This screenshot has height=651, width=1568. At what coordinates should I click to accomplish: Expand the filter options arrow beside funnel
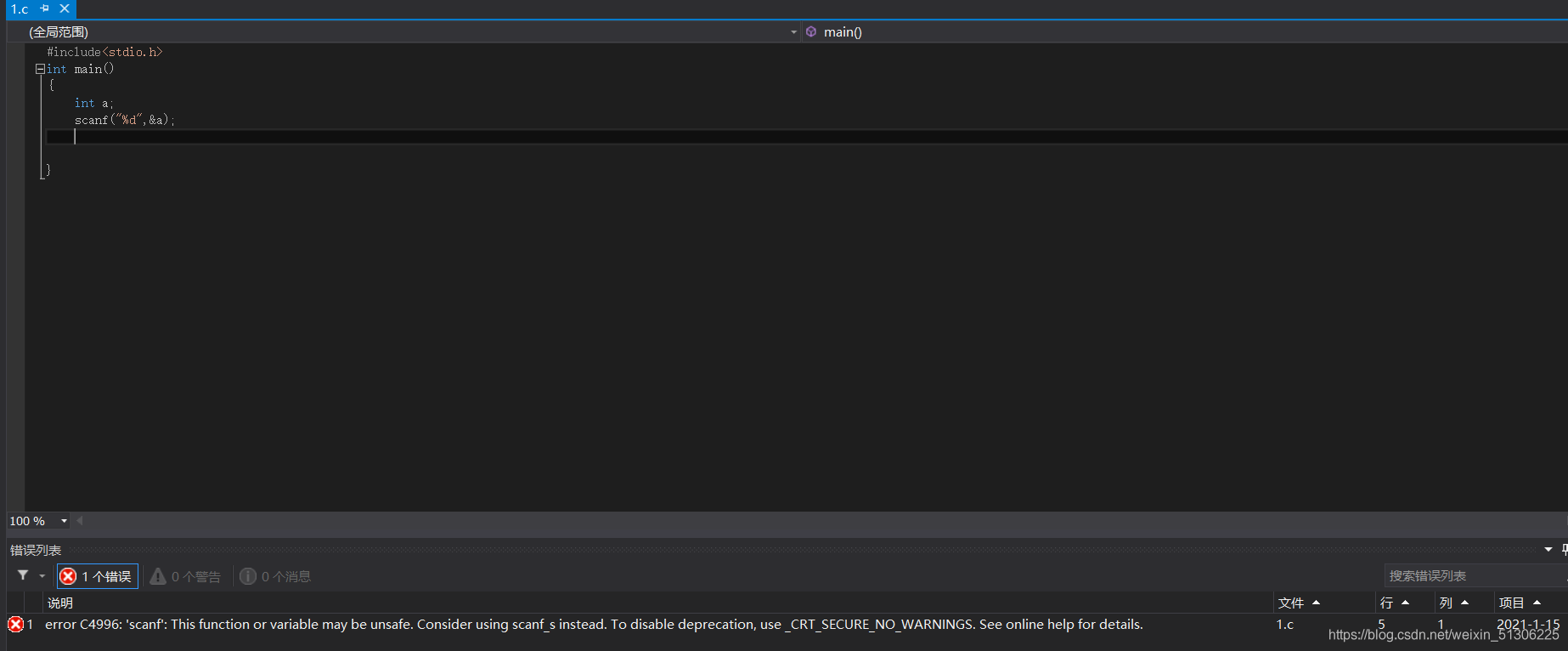click(42, 576)
